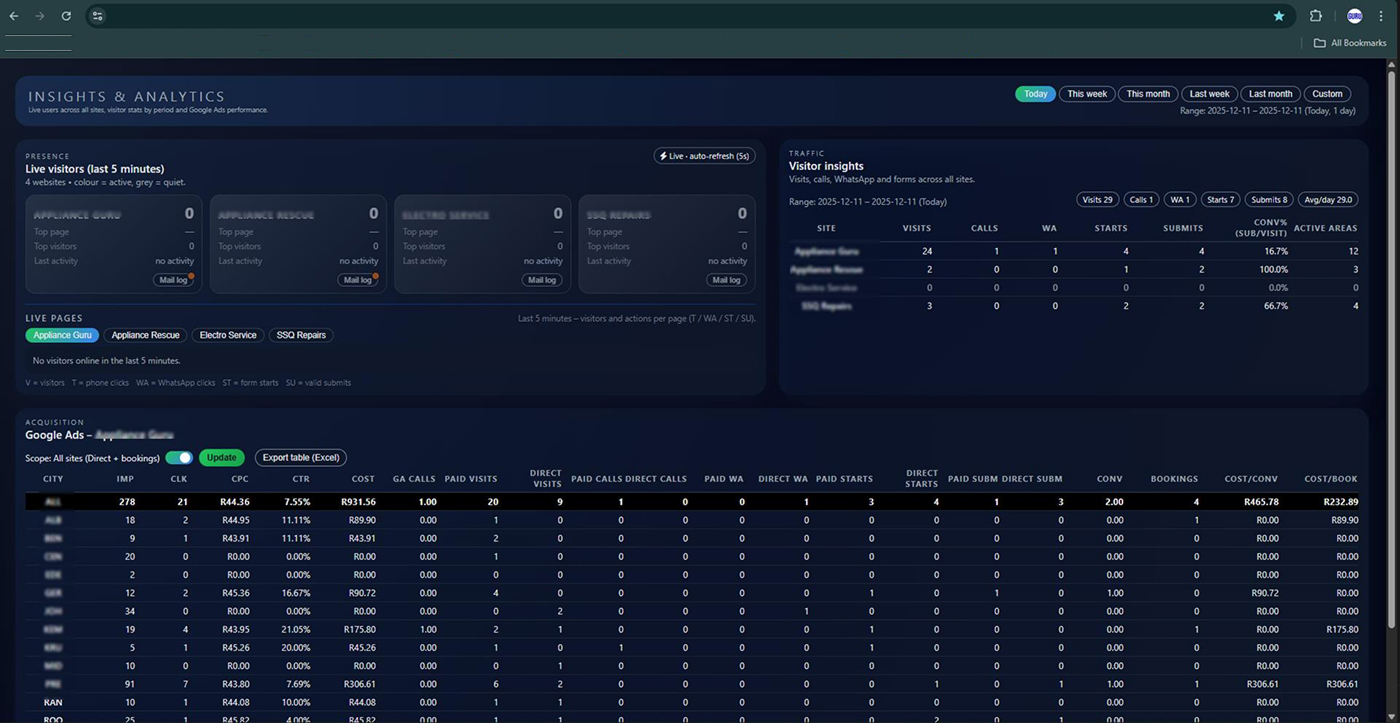Open the Mail log for the SSQ Repairs card
The image size is (1400, 723).
pos(726,280)
